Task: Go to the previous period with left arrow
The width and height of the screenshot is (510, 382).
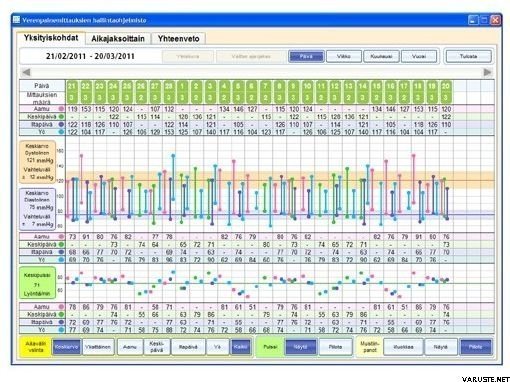Action: click(x=26, y=72)
